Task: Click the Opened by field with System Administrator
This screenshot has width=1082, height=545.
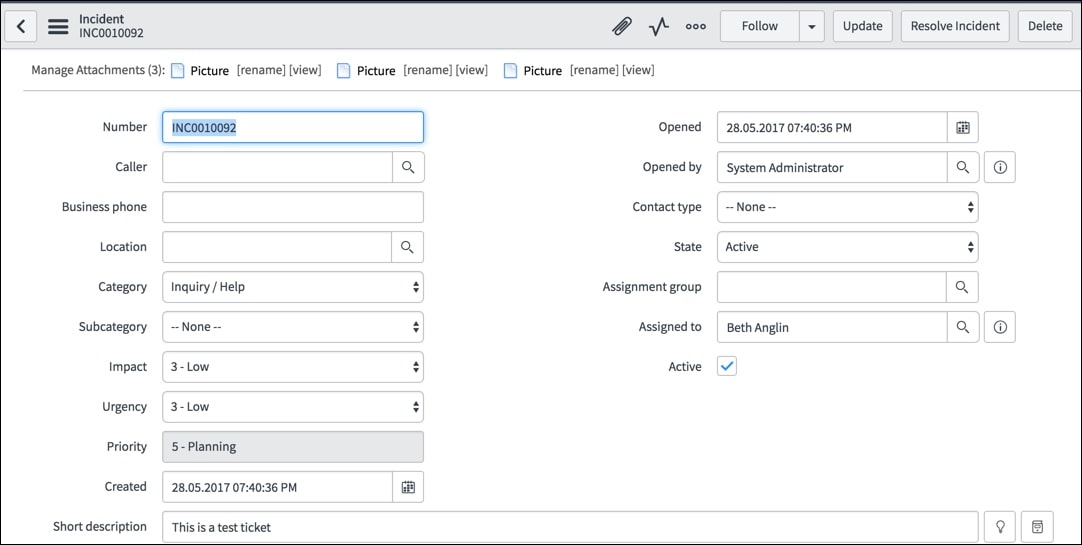Action: pos(832,167)
